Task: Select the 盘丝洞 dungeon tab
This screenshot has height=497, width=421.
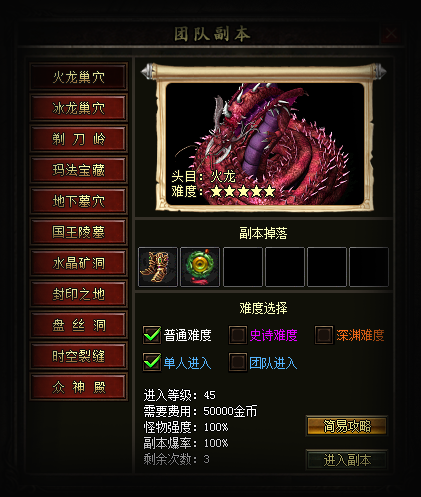Action: pyautogui.click(x=79, y=325)
